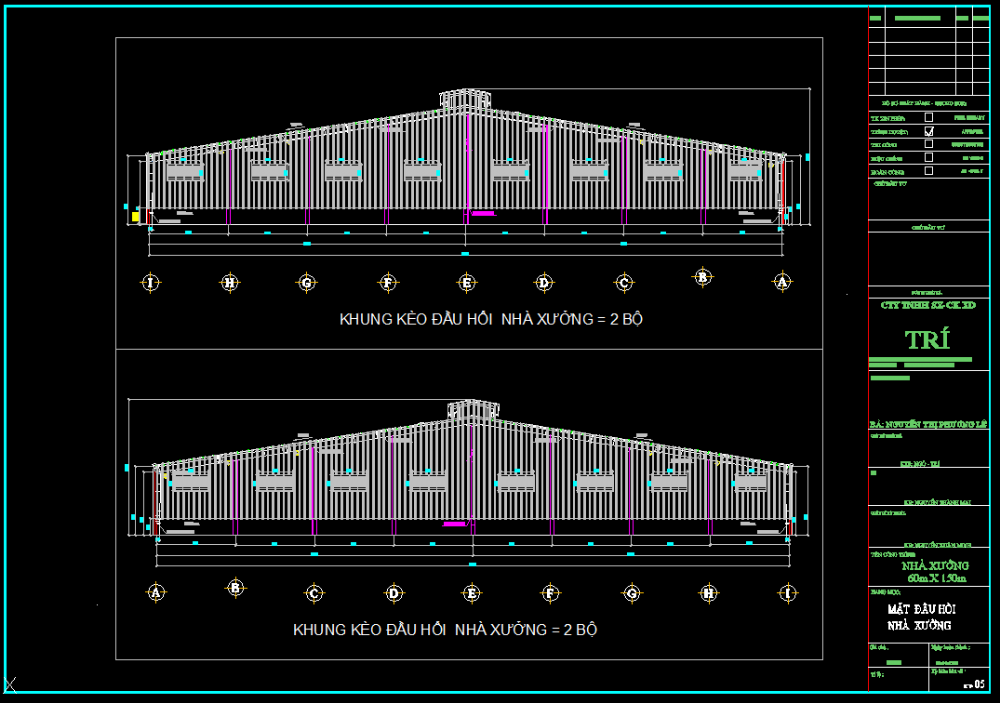Select grid bubble F in lower elevation
1000x703 pixels.
point(550,594)
